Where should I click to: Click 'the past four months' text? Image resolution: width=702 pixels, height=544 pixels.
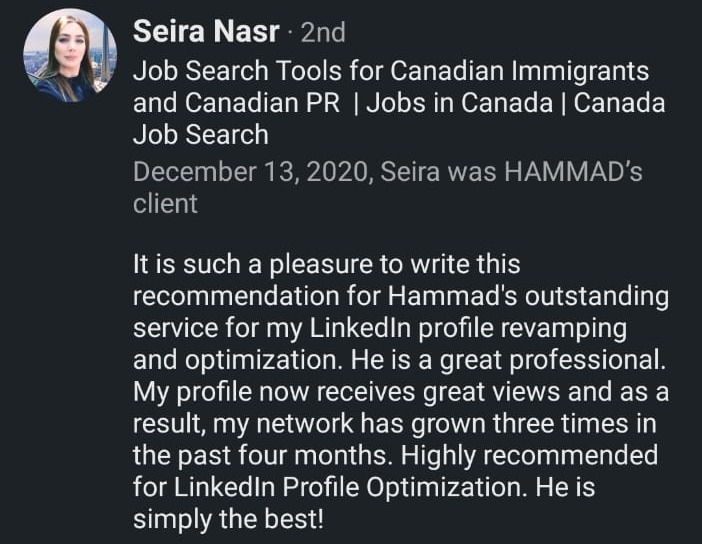pos(262,456)
